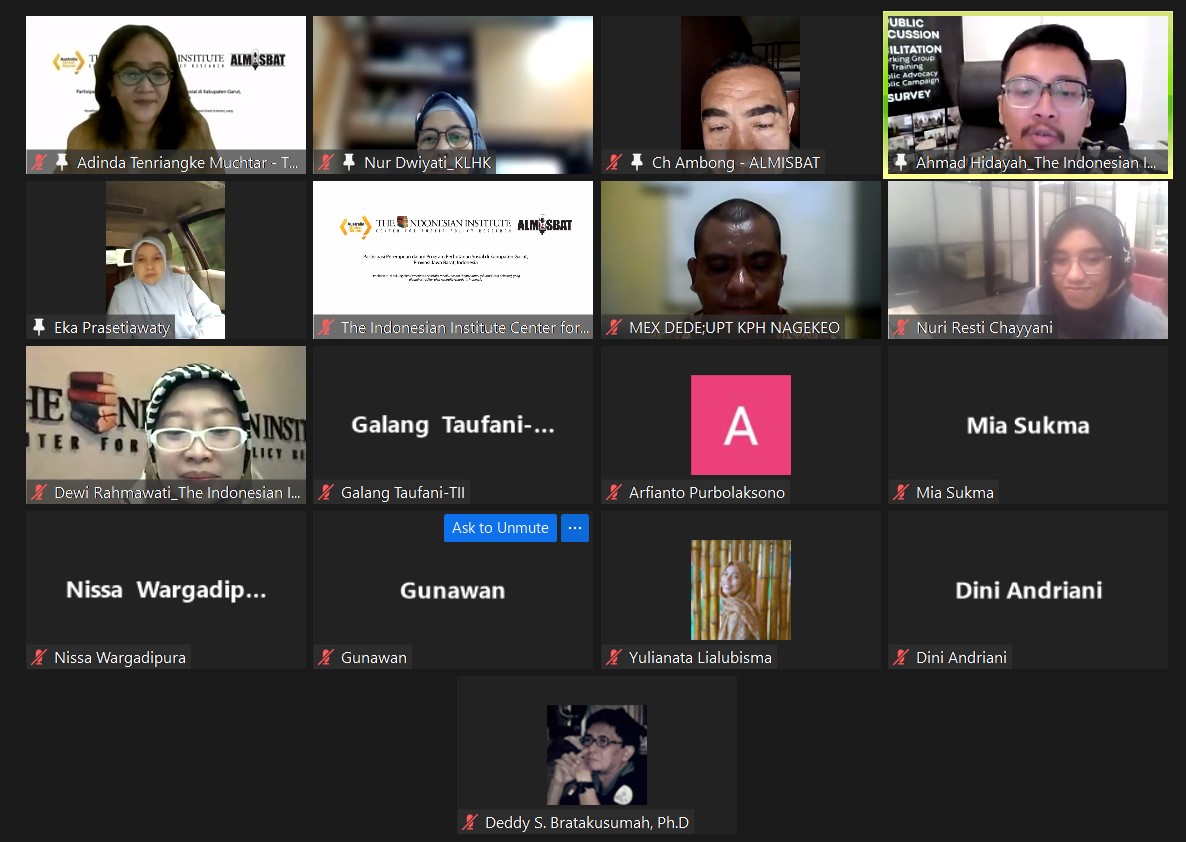Click the pin icon on Nur Dwiyati_KLHK tile
Screen dimensions: 1186x842
click(x=349, y=162)
